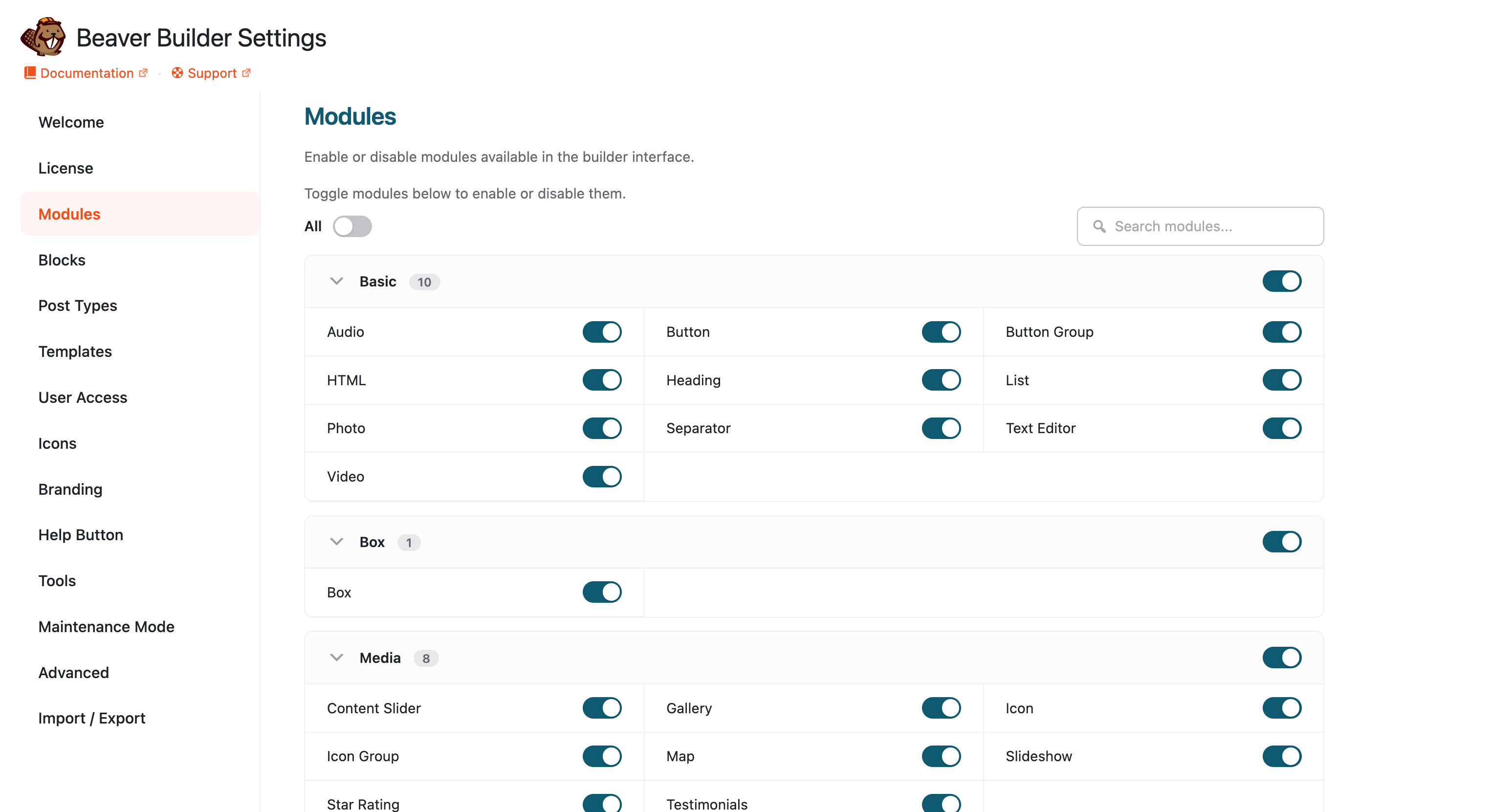Open User Access settings

[139, 397]
